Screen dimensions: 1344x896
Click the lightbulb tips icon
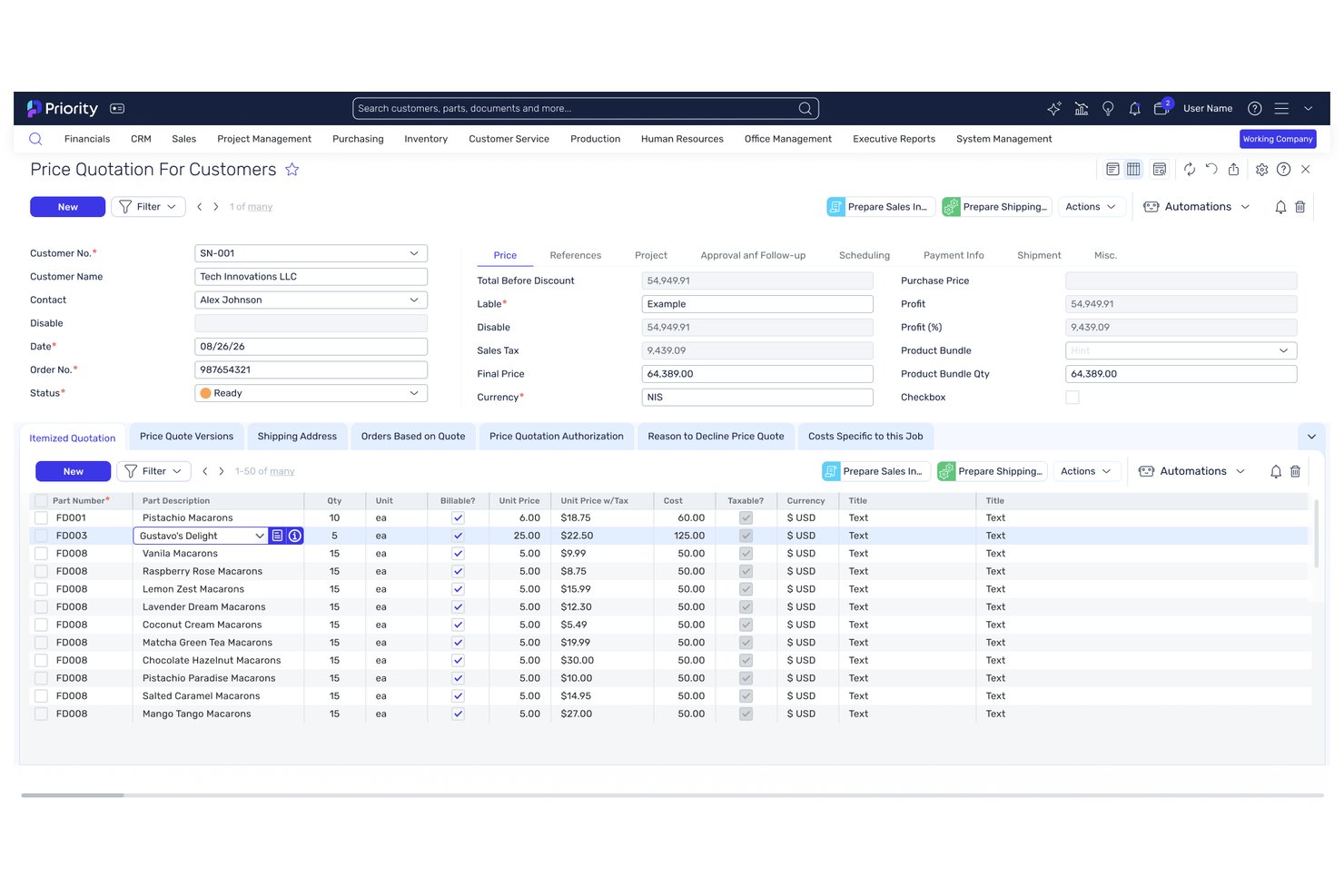(1108, 108)
